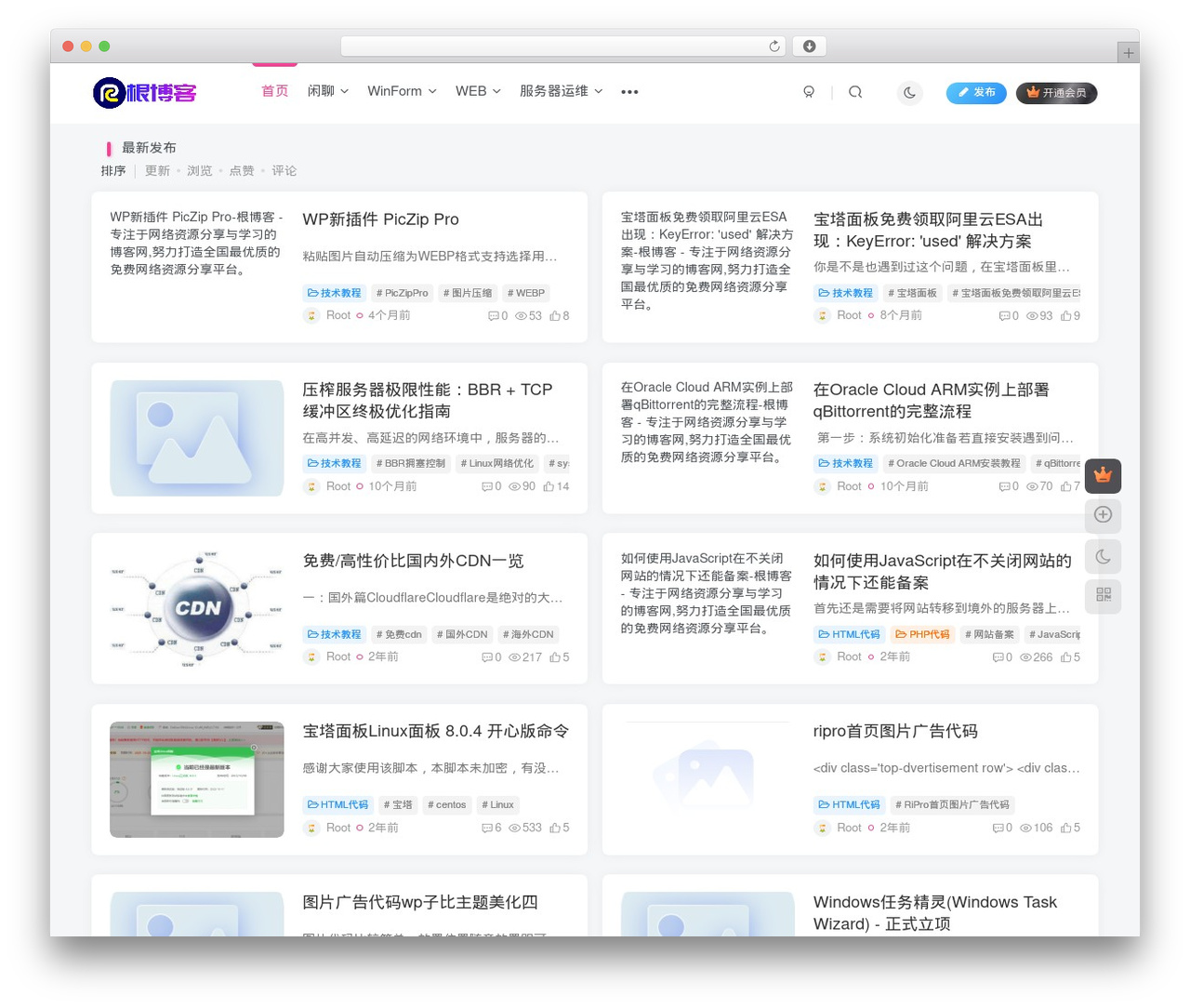Select the # Oracle Cloud ARM安装教程 tag
This screenshot has width=1190, height=1008.
tap(954, 463)
